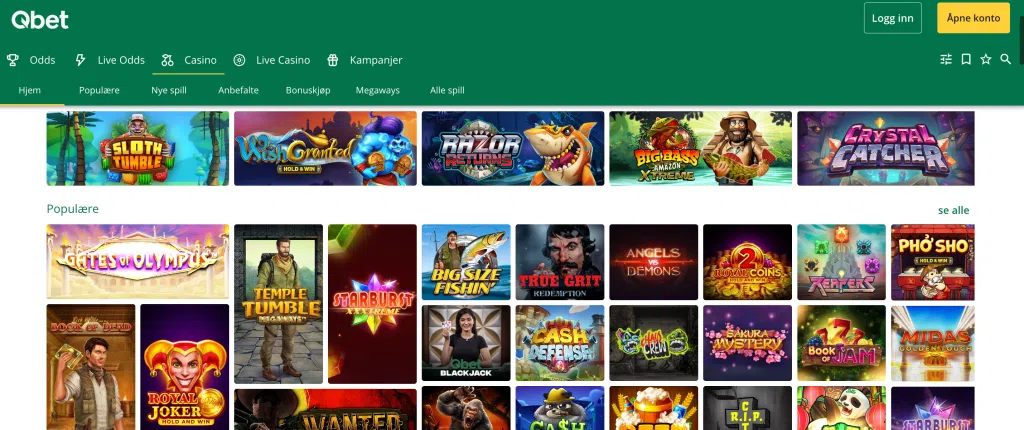Click the Populære section heading
The width and height of the screenshot is (1024, 430).
pyautogui.click(x=72, y=209)
